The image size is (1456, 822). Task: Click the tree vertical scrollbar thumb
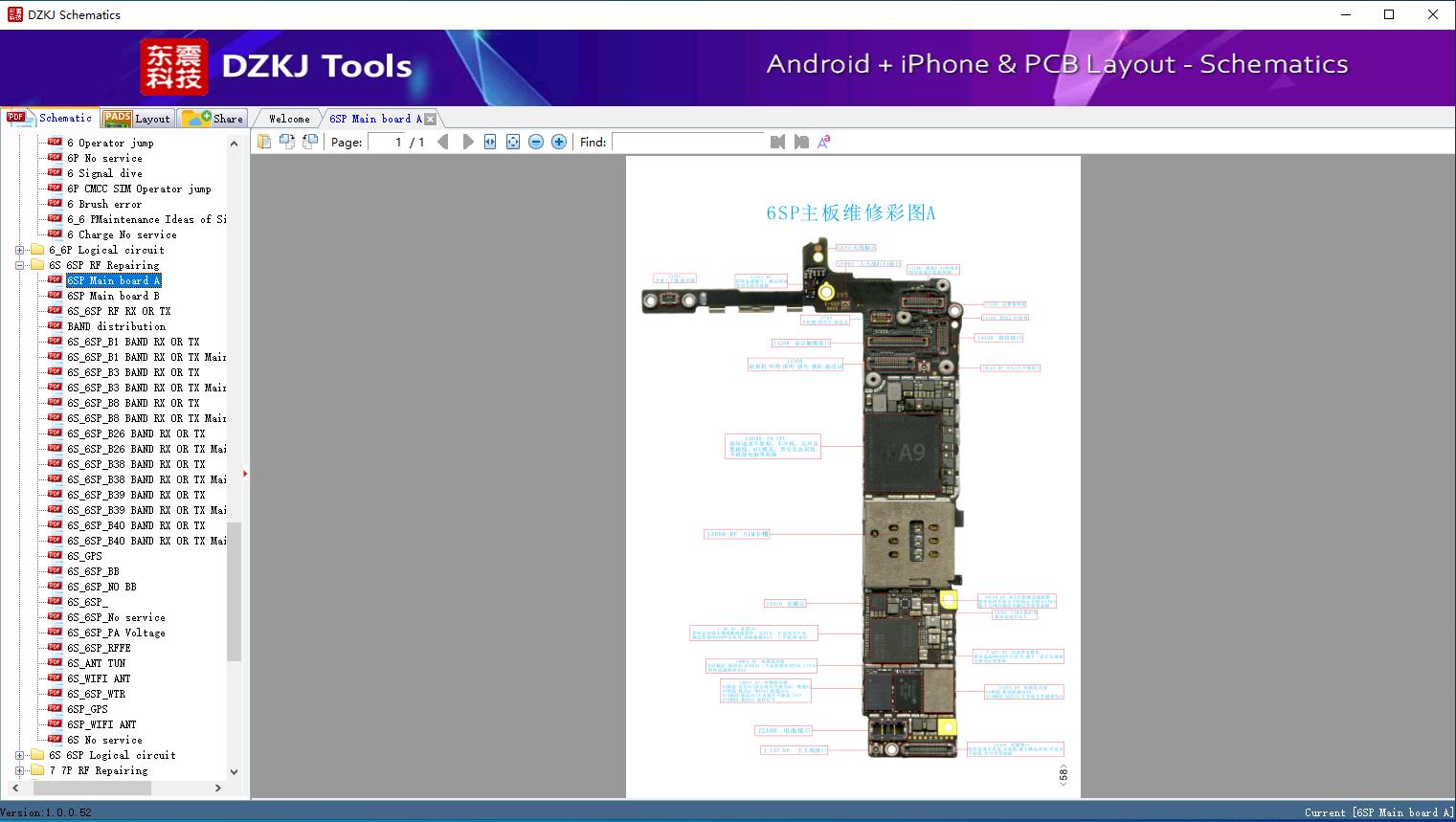coord(234,591)
